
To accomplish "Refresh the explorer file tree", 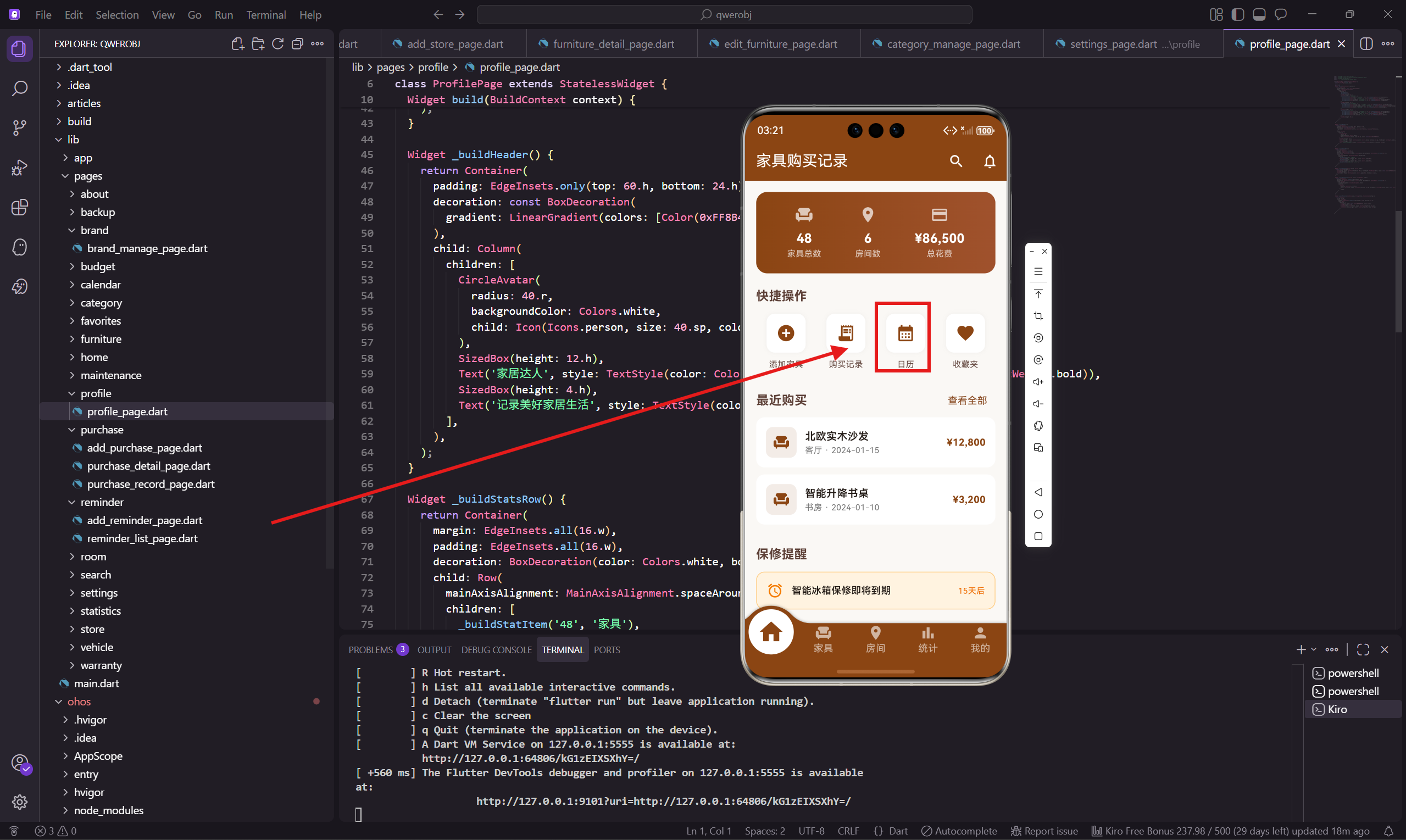I will [277, 44].
